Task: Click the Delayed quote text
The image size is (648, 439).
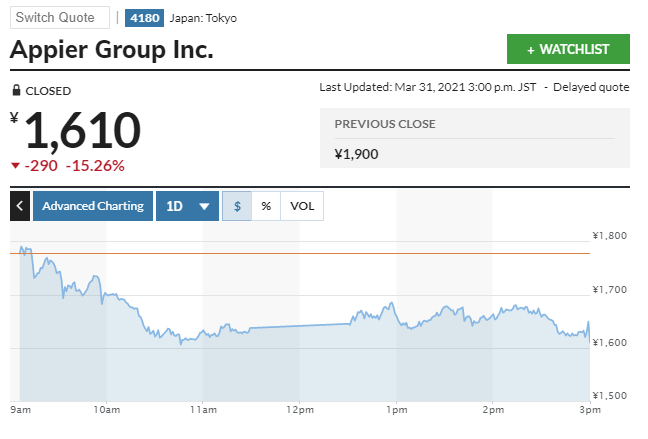Action: pos(591,87)
